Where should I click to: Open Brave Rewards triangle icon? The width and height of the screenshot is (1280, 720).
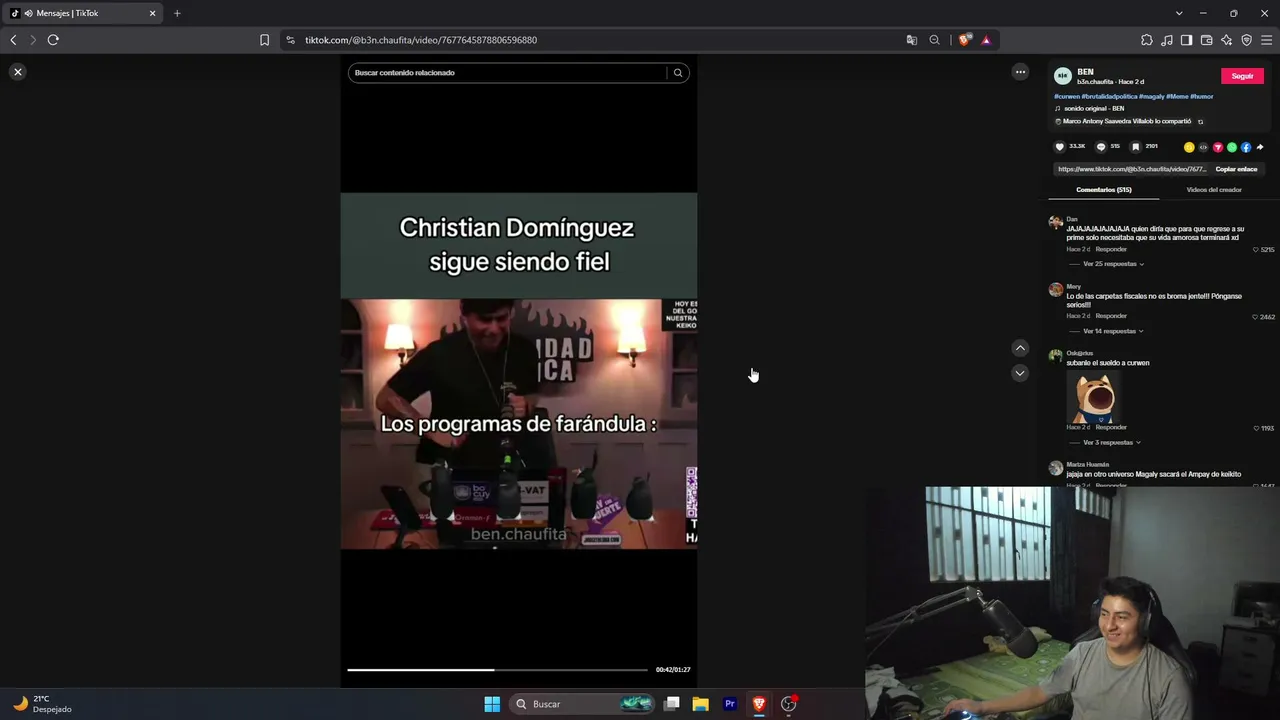tap(986, 40)
